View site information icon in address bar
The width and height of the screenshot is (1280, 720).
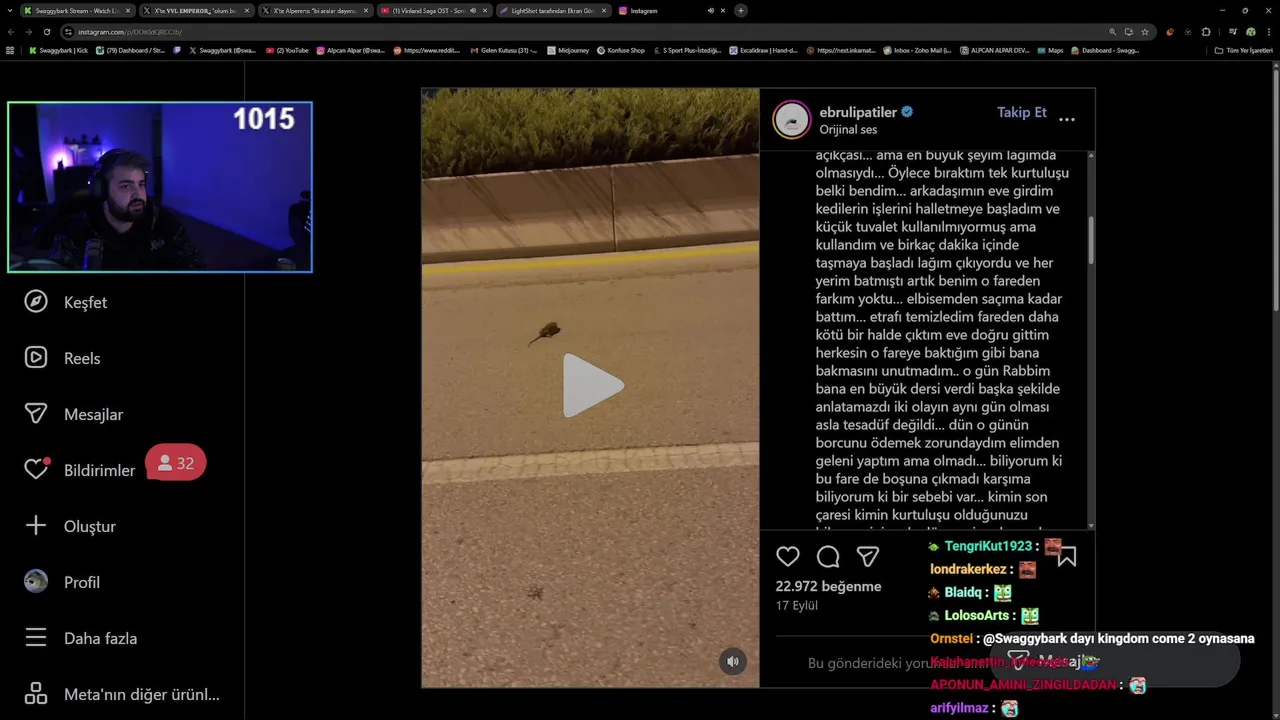(68, 31)
